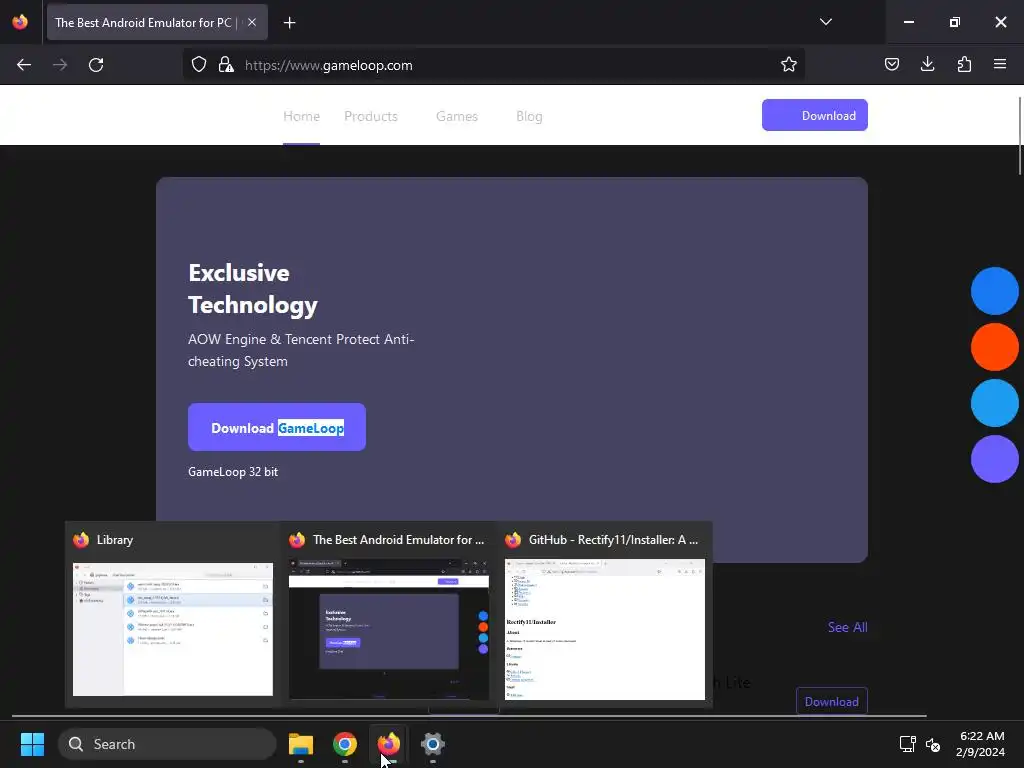Viewport: 1024px width, 768px height.
Task: Open the Firefox application menu
Action: point(1000,64)
